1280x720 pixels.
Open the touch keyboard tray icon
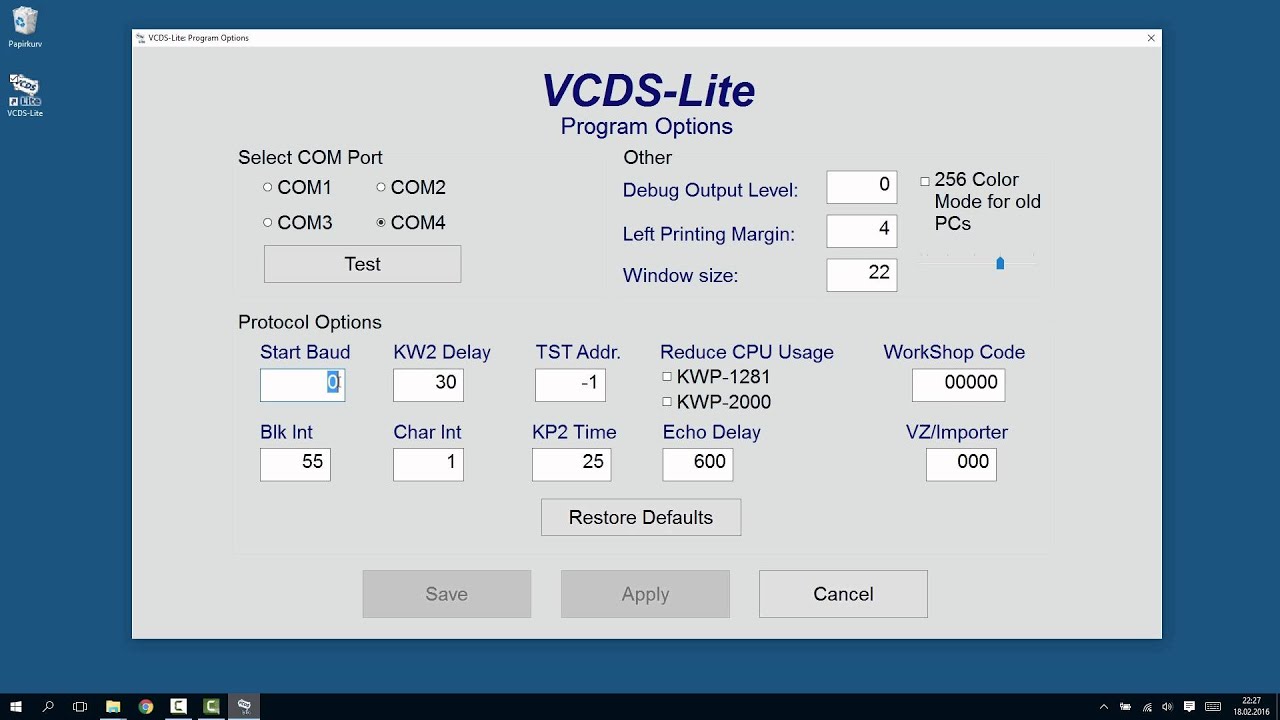(x=1213, y=707)
